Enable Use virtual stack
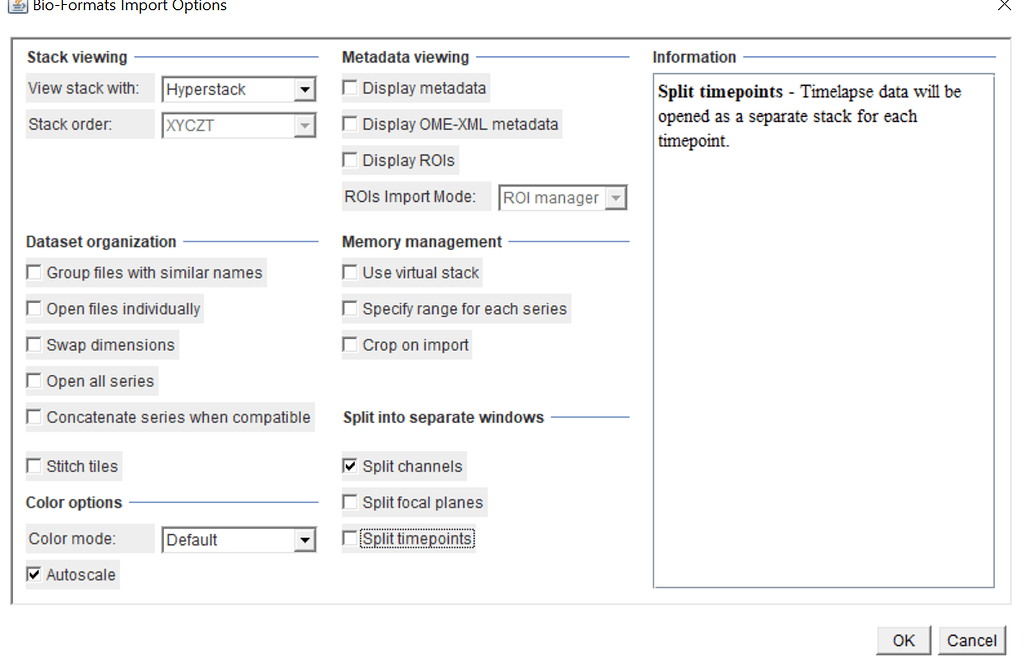 pyautogui.click(x=349, y=272)
